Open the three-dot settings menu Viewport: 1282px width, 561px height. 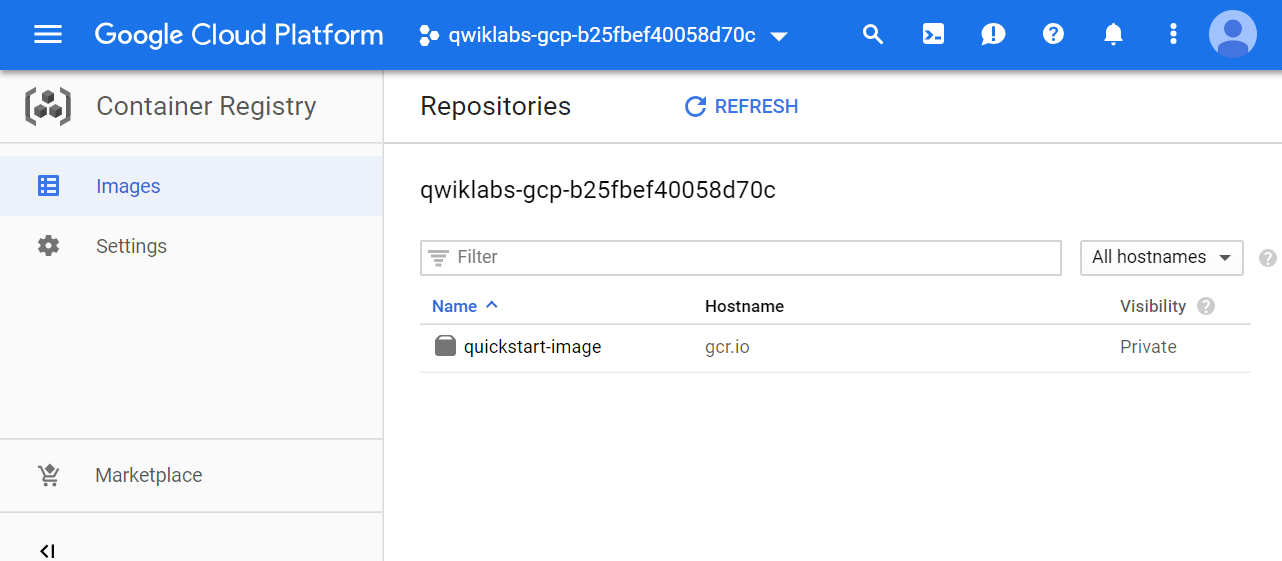(1173, 35)
